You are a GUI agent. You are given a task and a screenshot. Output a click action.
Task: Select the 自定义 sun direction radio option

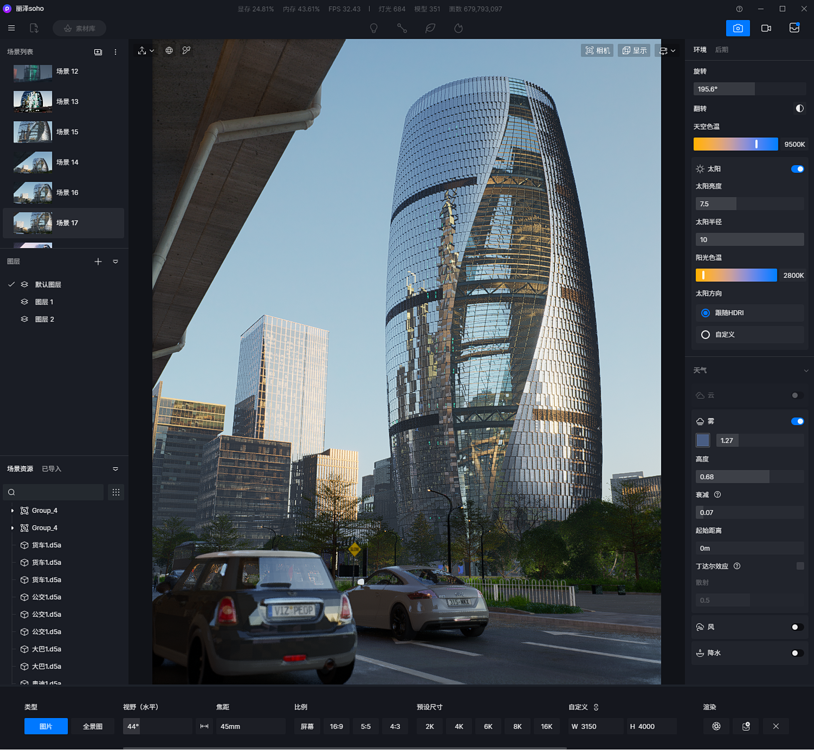pyautogui.click(x=706, y=335)
